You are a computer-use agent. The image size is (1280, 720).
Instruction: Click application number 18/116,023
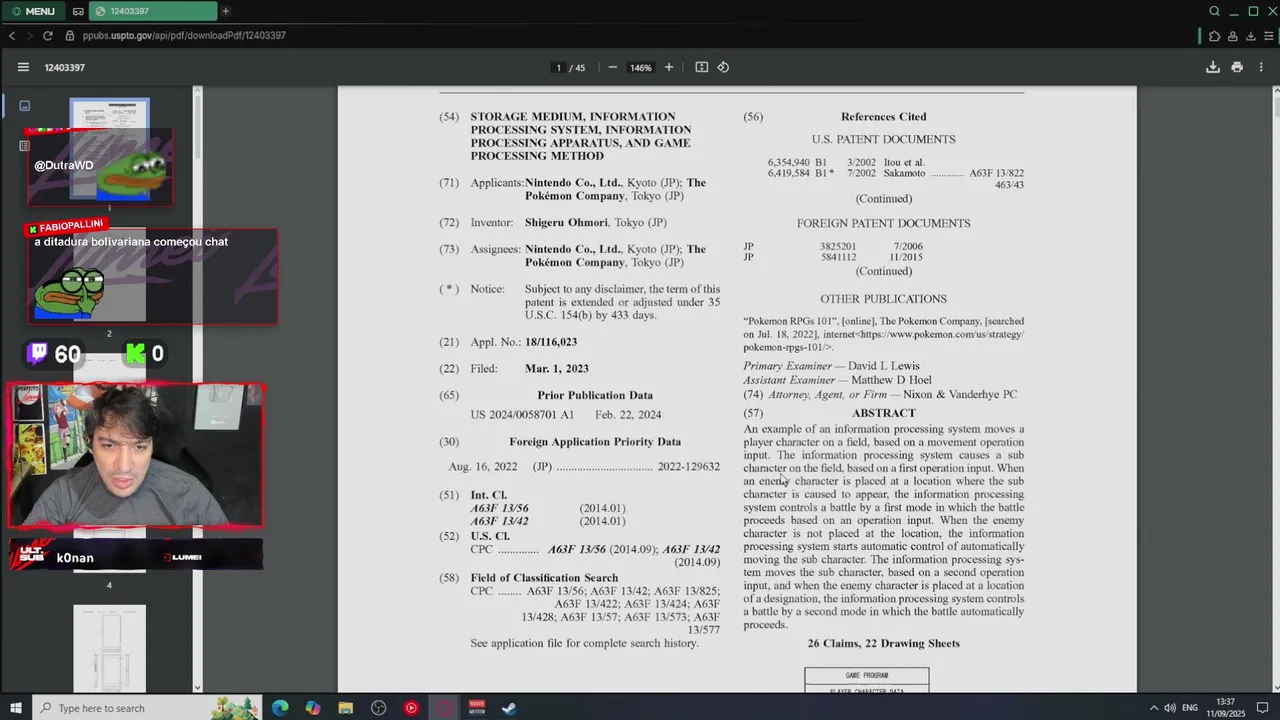[x=551, y=342]
